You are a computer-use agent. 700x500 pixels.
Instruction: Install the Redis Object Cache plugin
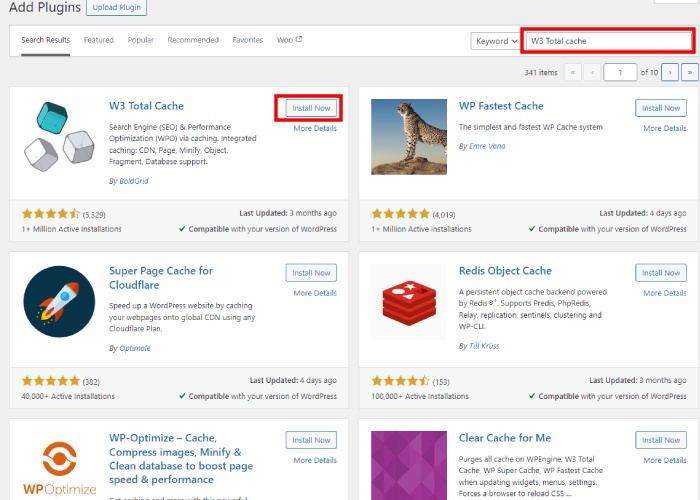pos(661,273)
